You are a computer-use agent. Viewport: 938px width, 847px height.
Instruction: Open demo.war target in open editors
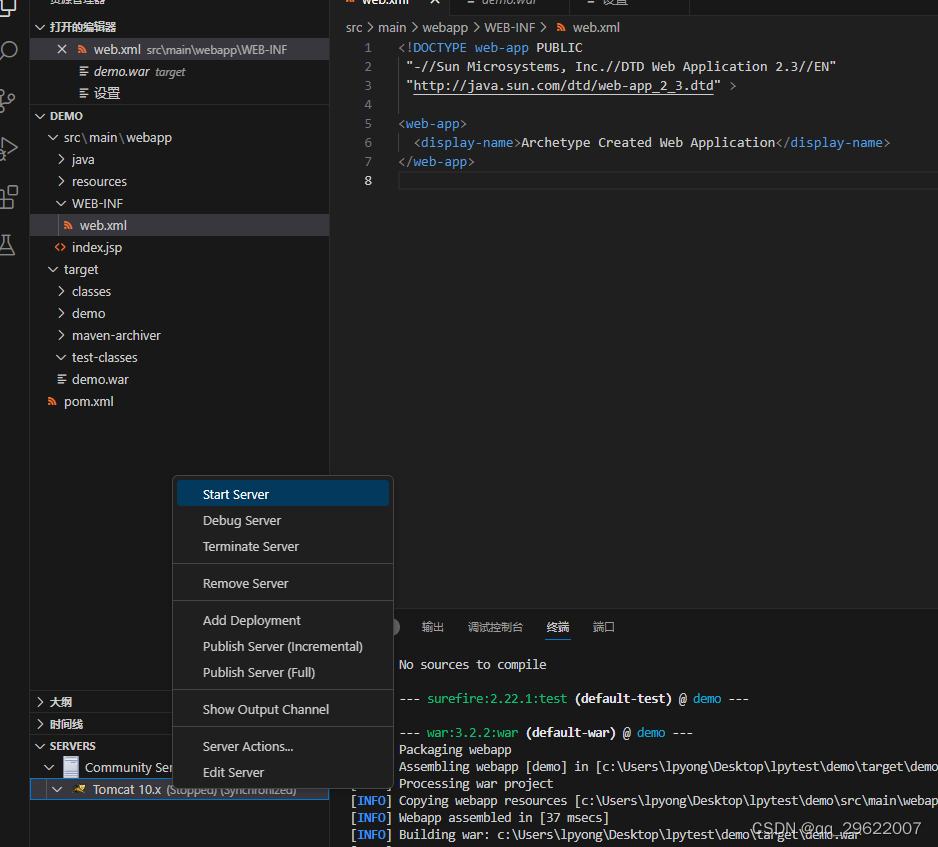pyautogui.click(x=179, y=72)
